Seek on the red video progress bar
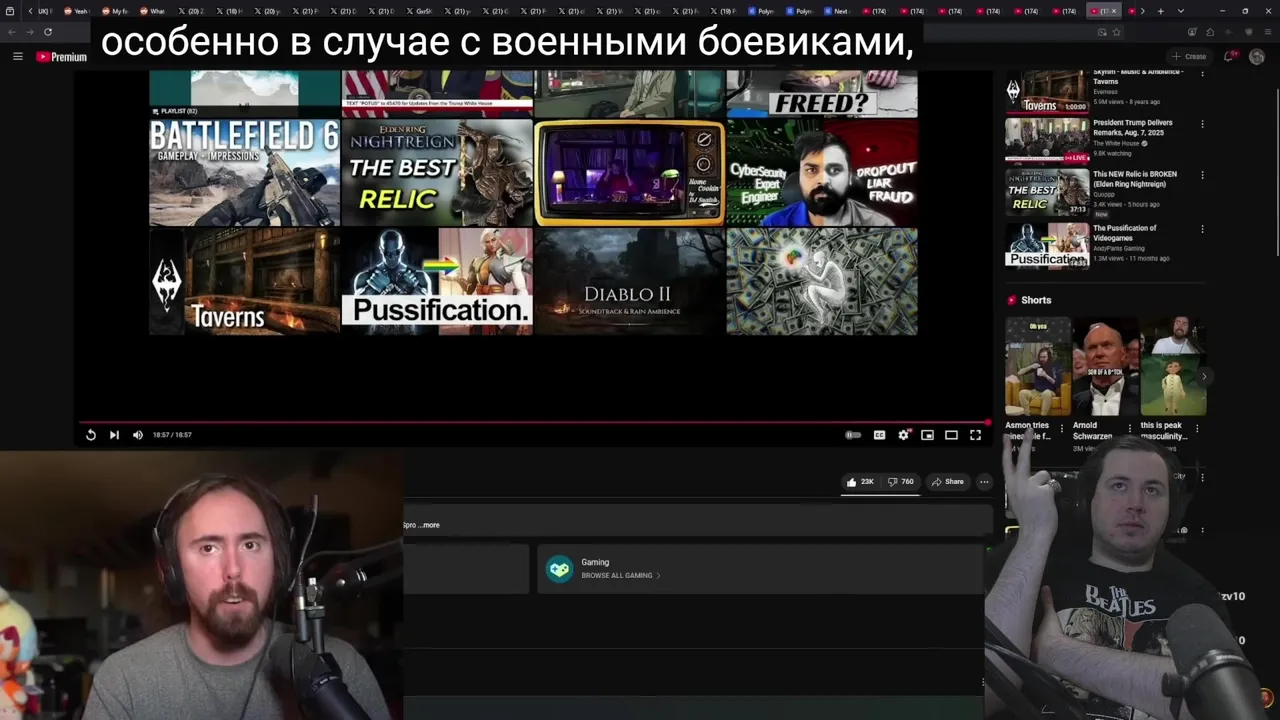The width and height of the screenshot is (1280, 720). tap(535, 422)
